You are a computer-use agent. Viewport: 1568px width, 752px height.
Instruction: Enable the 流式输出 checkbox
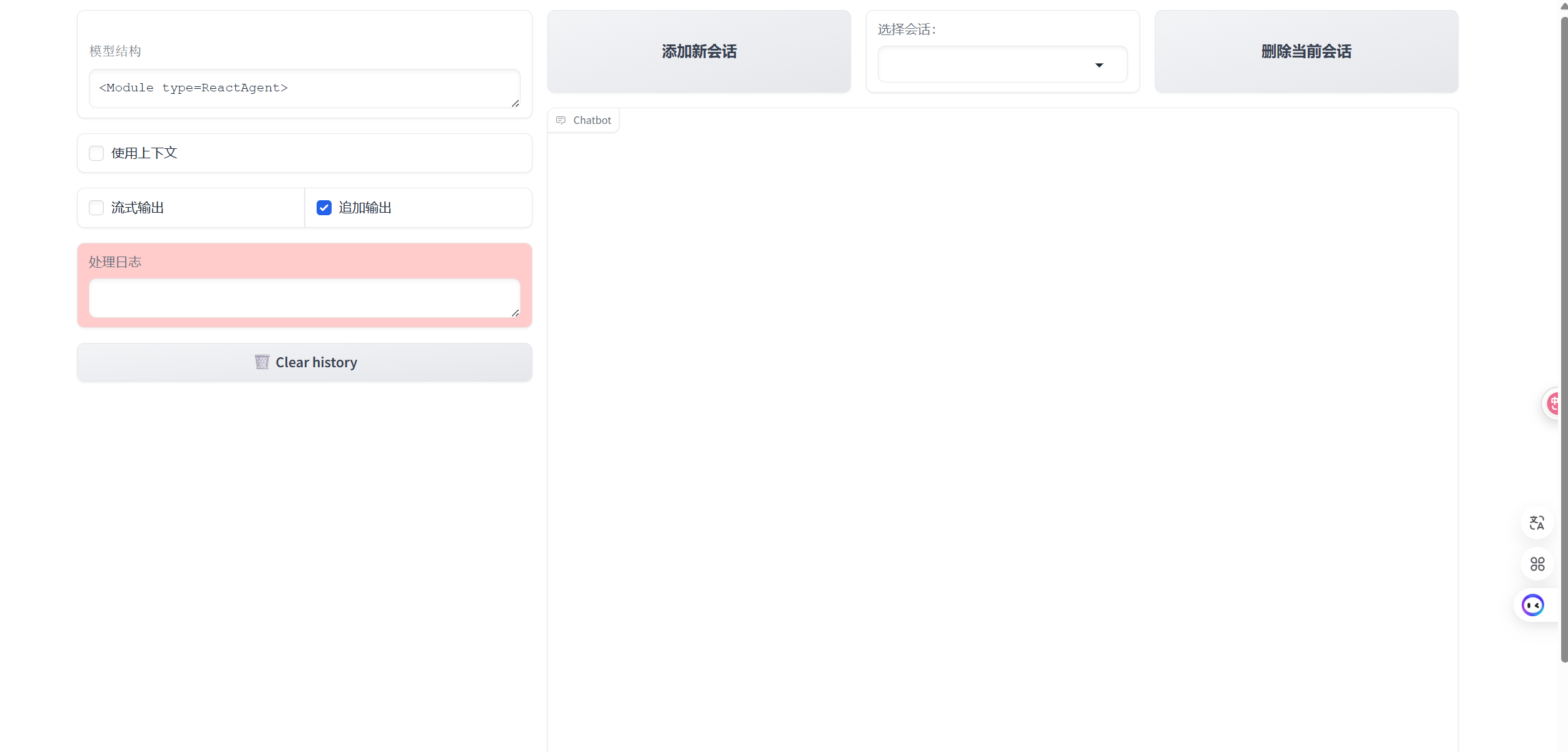click(x=96, y=207)
